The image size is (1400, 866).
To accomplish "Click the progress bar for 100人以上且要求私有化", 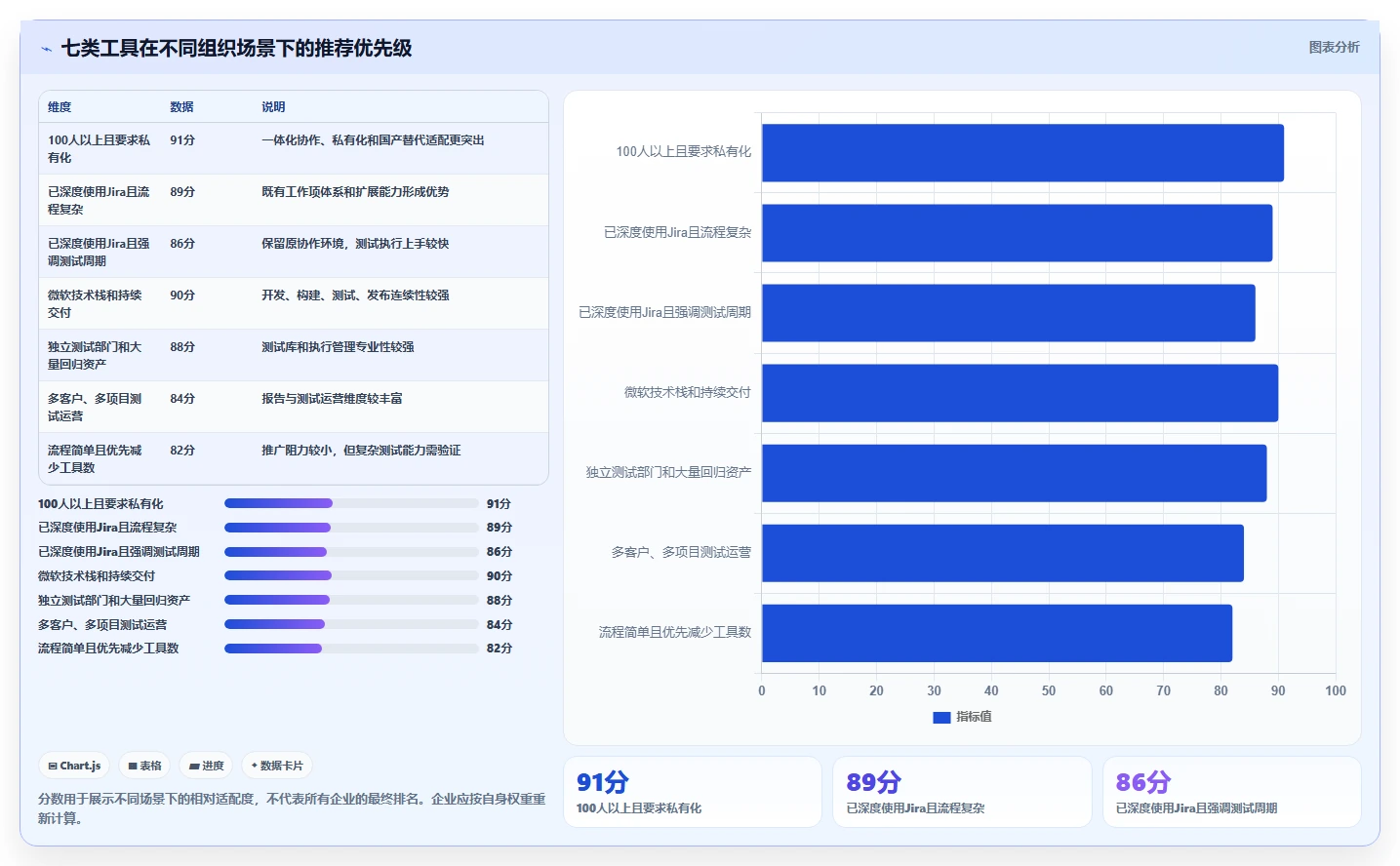I will (351, 503).
